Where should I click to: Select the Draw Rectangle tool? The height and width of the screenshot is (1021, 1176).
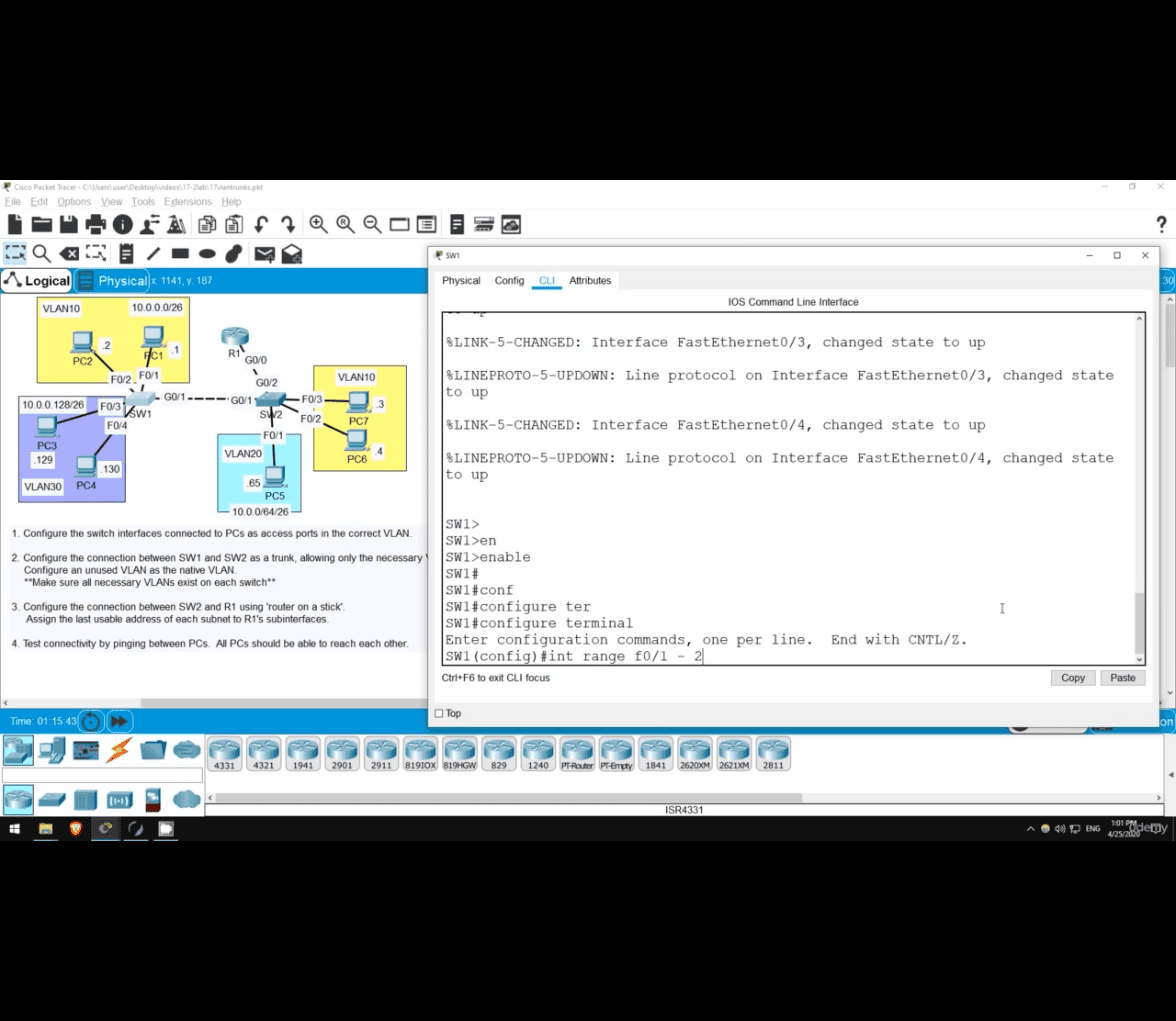(x=180, y=254)
